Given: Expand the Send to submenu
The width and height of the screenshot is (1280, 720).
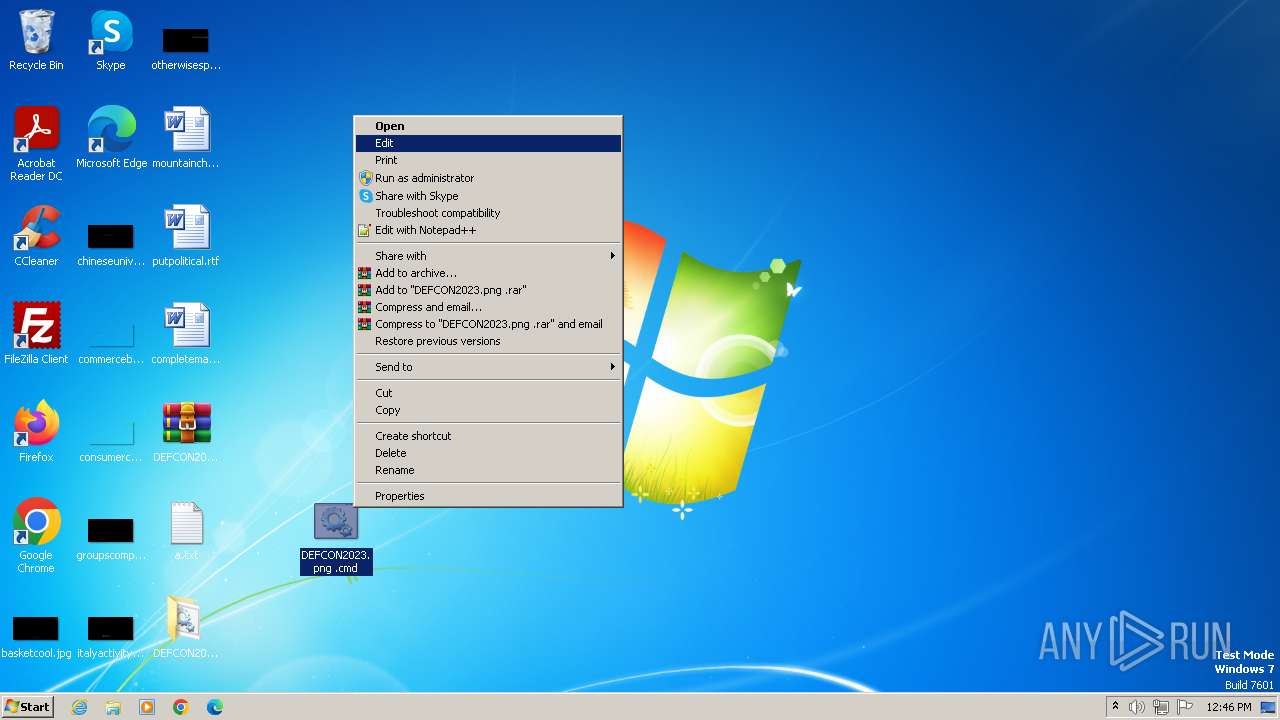Looking at the screenshot, I should tap(488, 367).
